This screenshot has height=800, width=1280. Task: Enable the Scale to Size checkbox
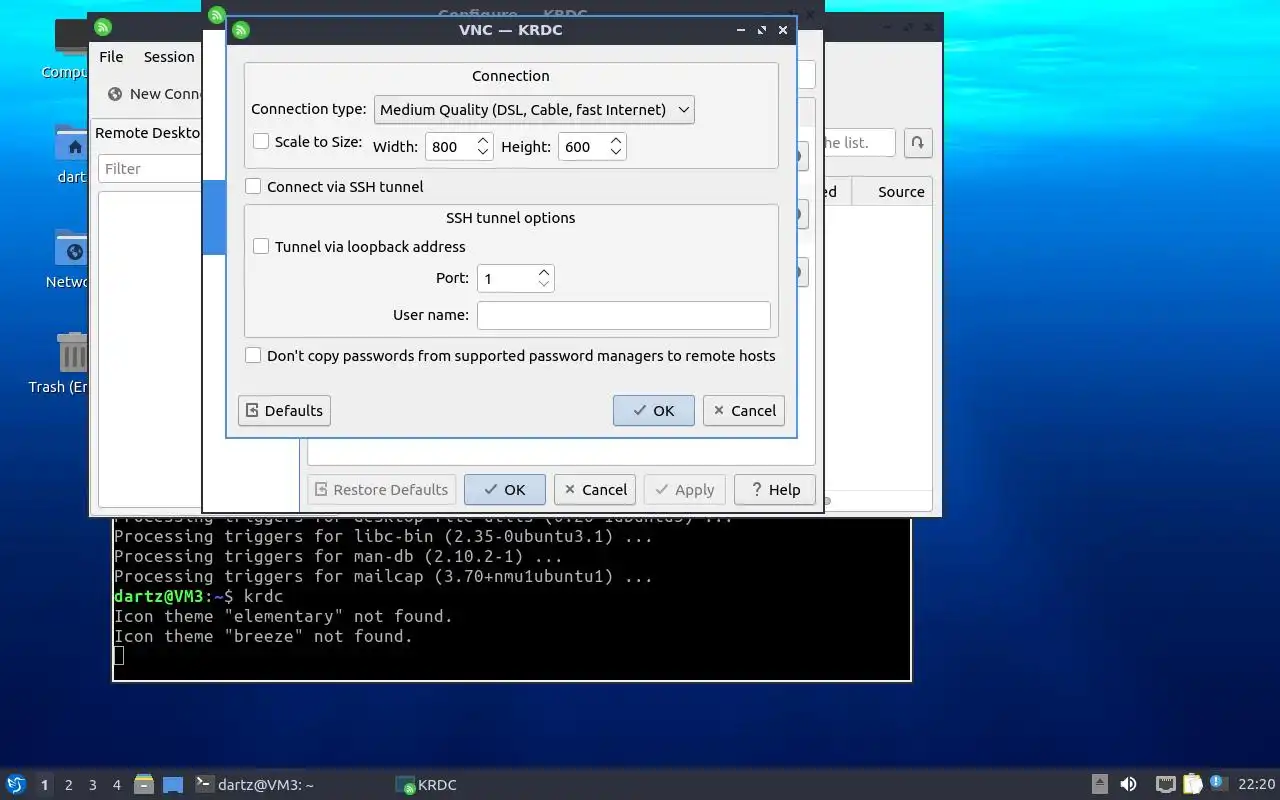[261, 142]
